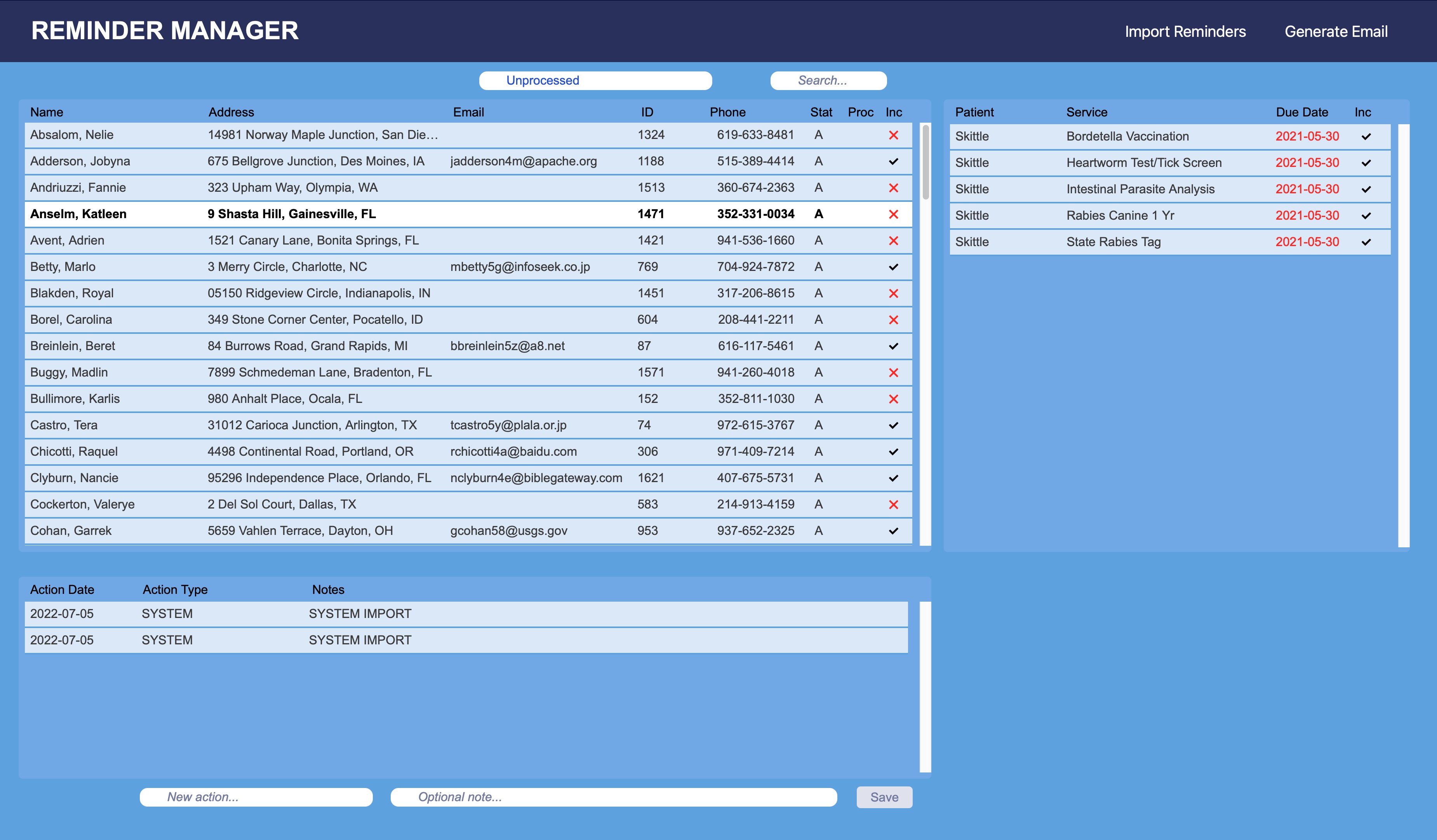Toggle include check for Heartworm Test/Tick Screen
This screenshot has width=1437, height=840.
point(1366,163)
